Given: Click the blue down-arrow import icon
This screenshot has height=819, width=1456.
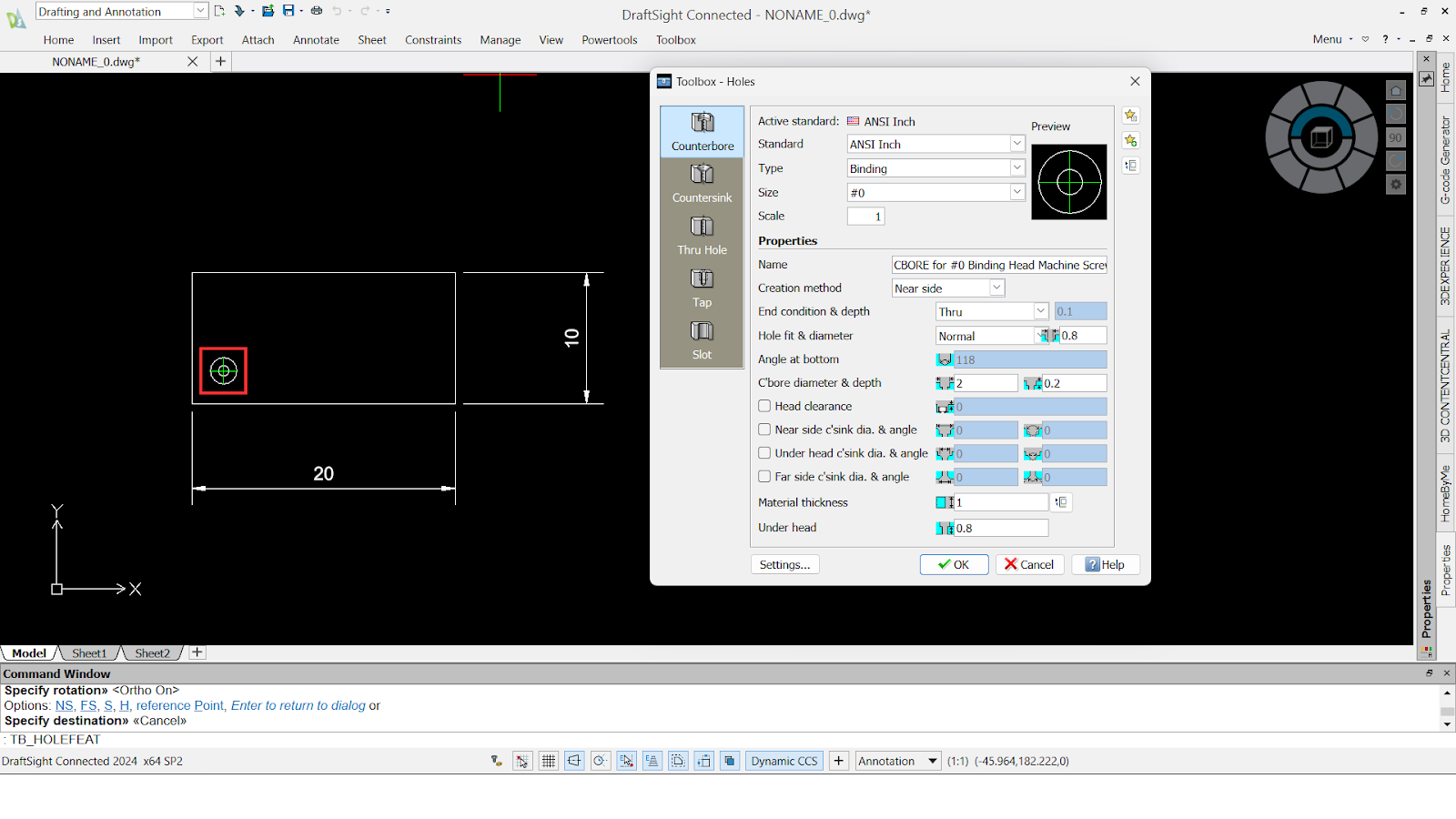Looking at the screenshot, I should [x=239, y=11].
